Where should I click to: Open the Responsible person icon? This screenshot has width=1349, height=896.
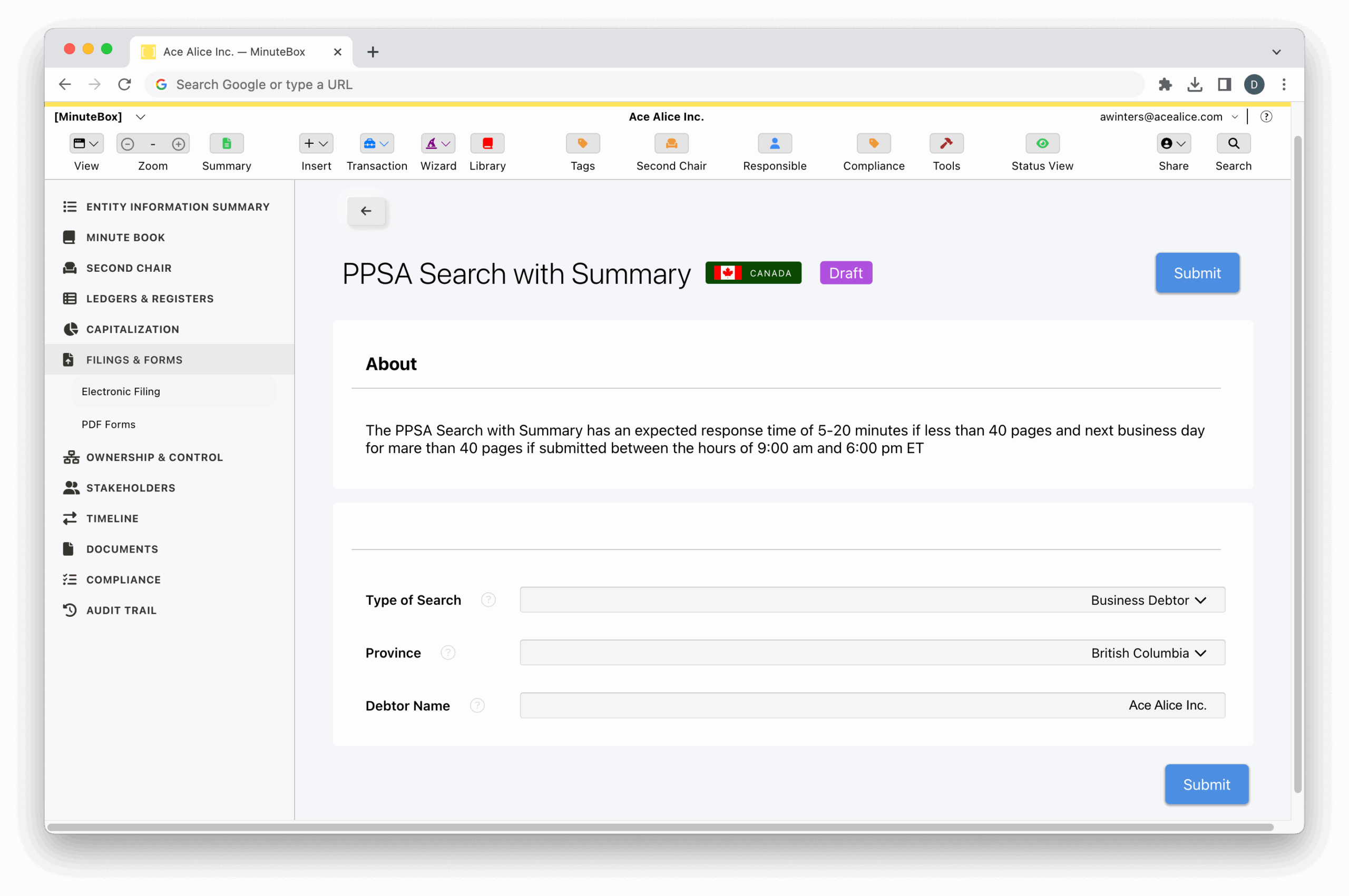click(775, 143)
